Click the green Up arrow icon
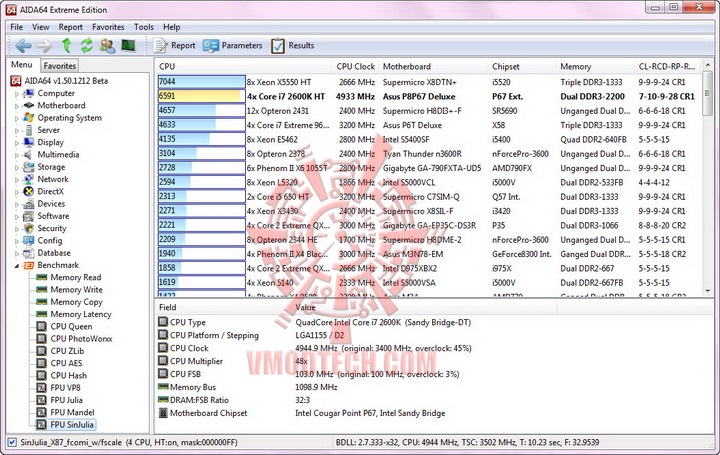The height and width of the screenshot is (455, 720). 67,45
